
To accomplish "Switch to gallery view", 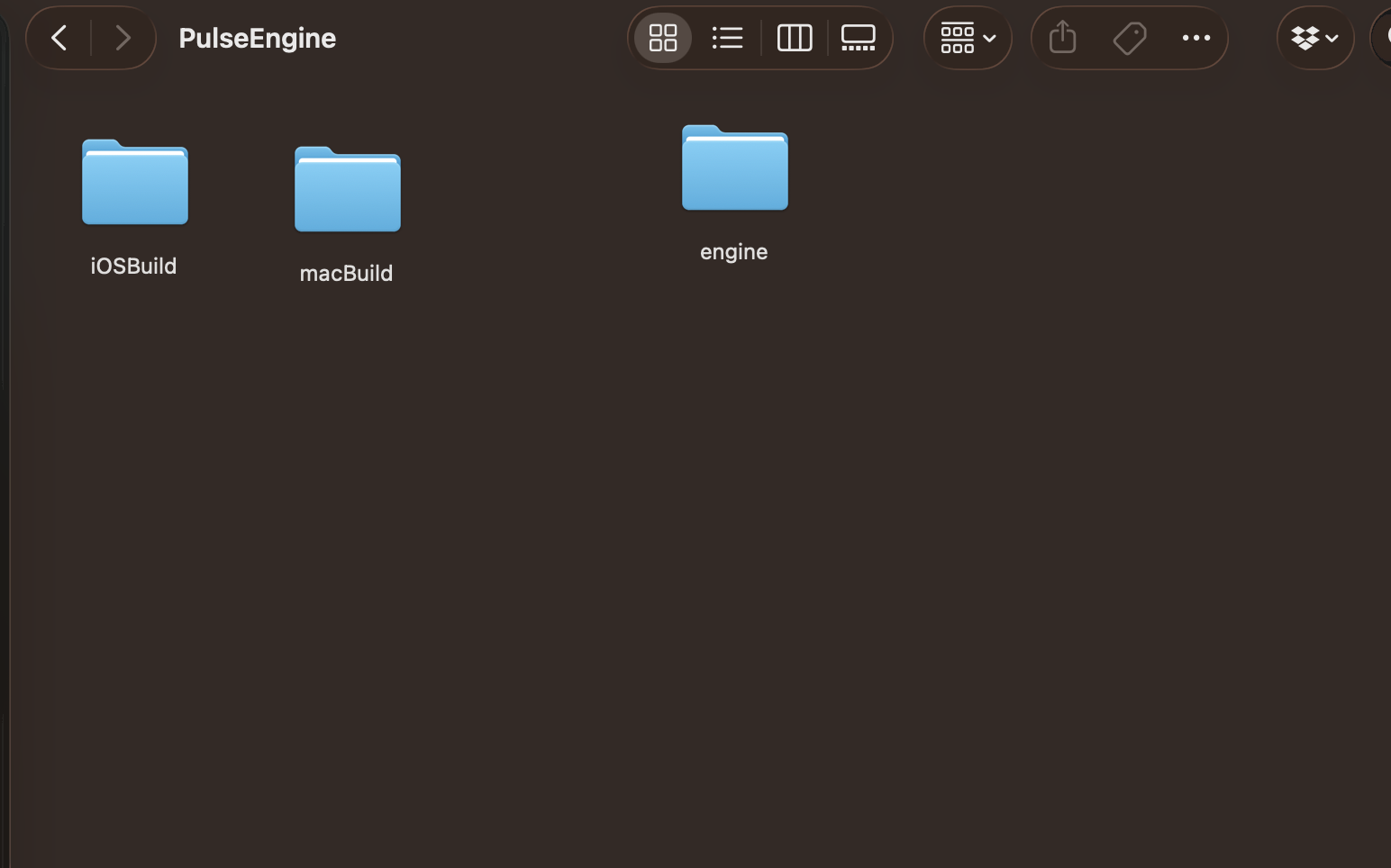I will (x=858, y=38).
